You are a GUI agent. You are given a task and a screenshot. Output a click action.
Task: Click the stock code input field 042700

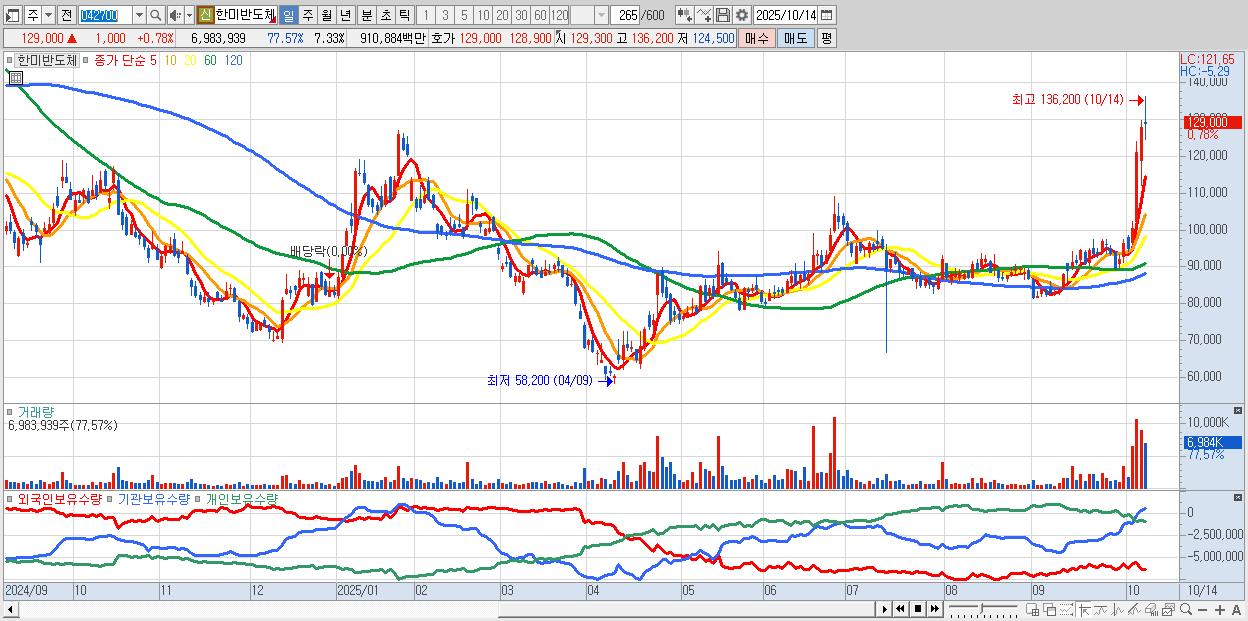click(105, 16)
